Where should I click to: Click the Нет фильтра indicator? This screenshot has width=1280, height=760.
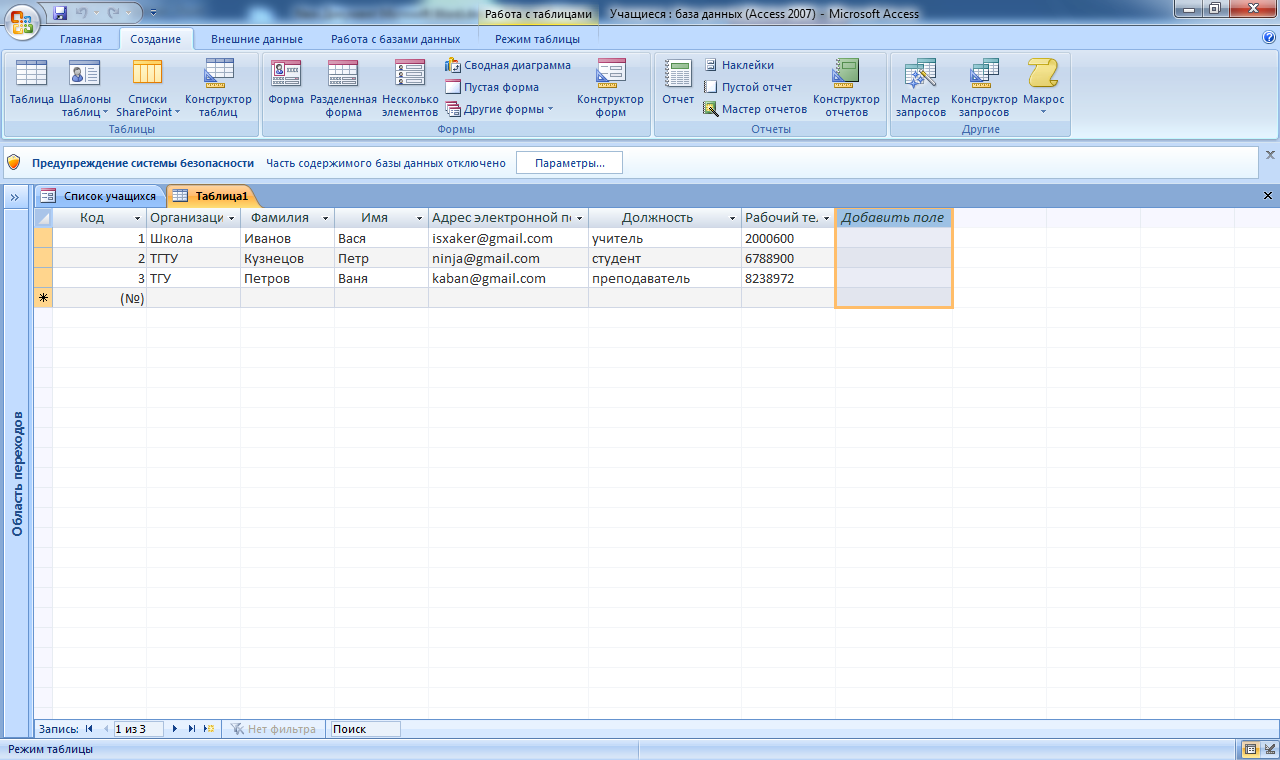273,729
